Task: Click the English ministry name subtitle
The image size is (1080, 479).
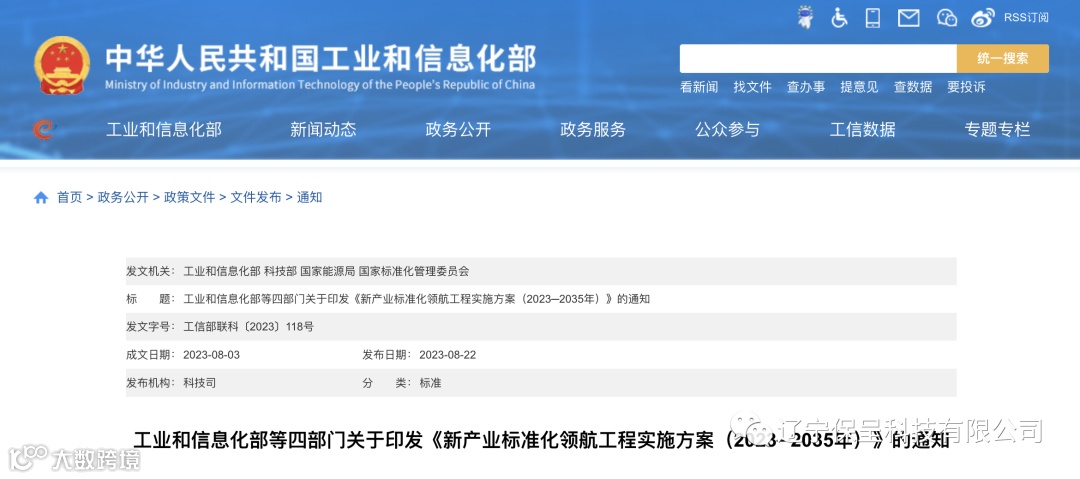Action: [320, 85]
